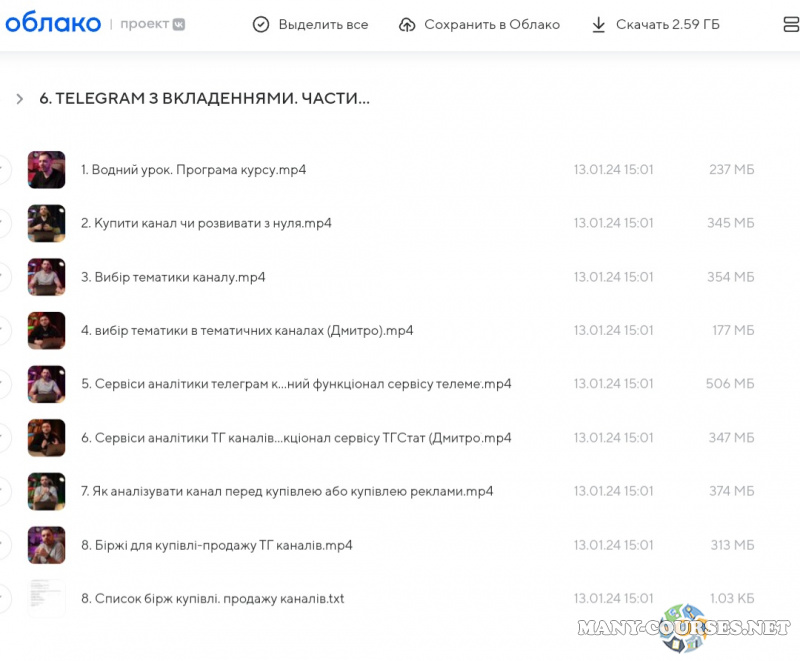The image size is (800, 661).
Task: Select checkbox of Купити канал video
Action: click(x=4, y=223)
